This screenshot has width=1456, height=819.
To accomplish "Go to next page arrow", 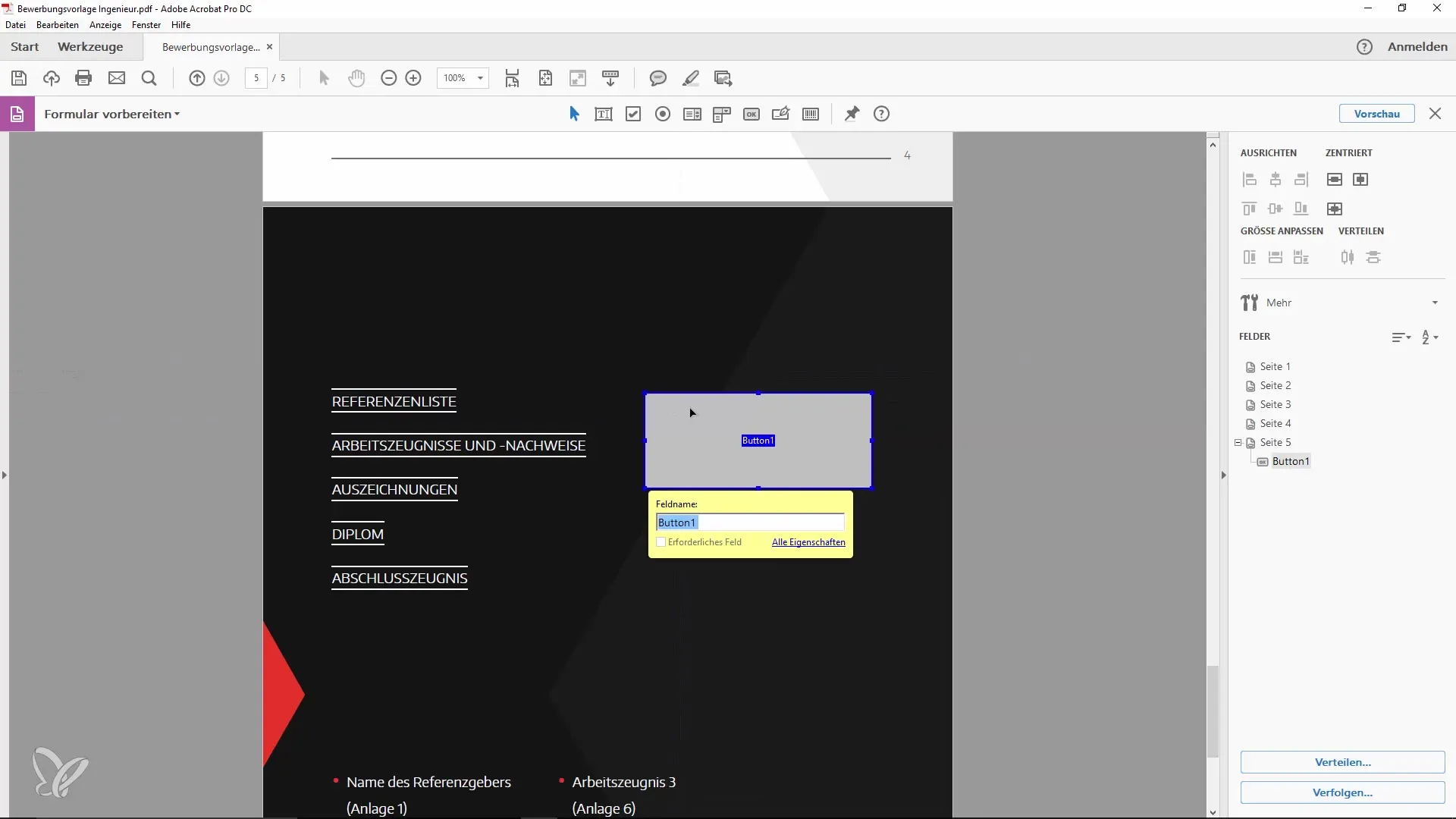I will (221, 78).
